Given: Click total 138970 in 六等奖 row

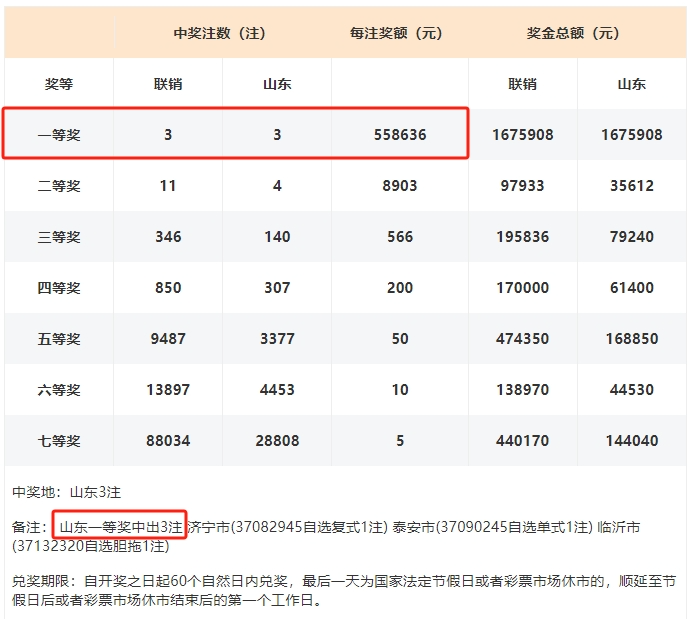Looking at the screenshot, I should click(522, 390).
